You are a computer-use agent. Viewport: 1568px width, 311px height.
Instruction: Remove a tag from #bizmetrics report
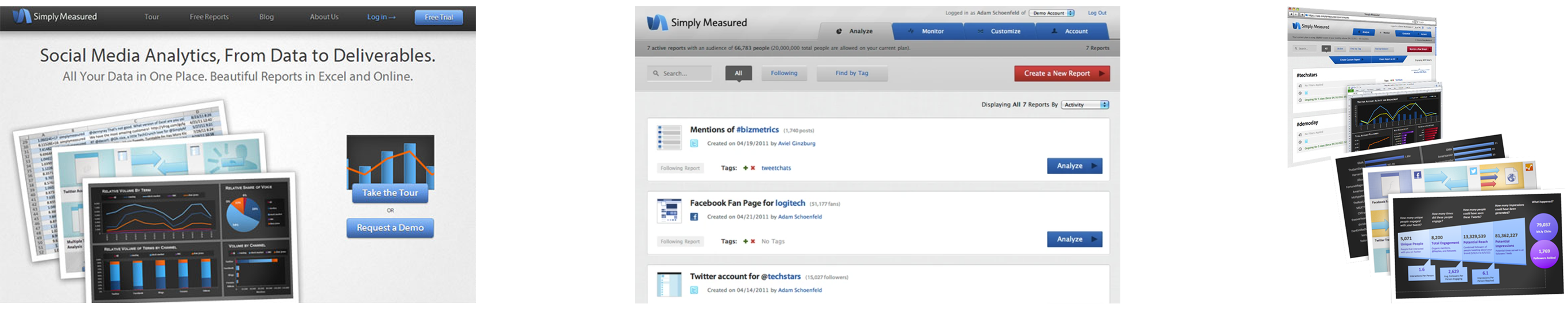click(x=753, y=168)
